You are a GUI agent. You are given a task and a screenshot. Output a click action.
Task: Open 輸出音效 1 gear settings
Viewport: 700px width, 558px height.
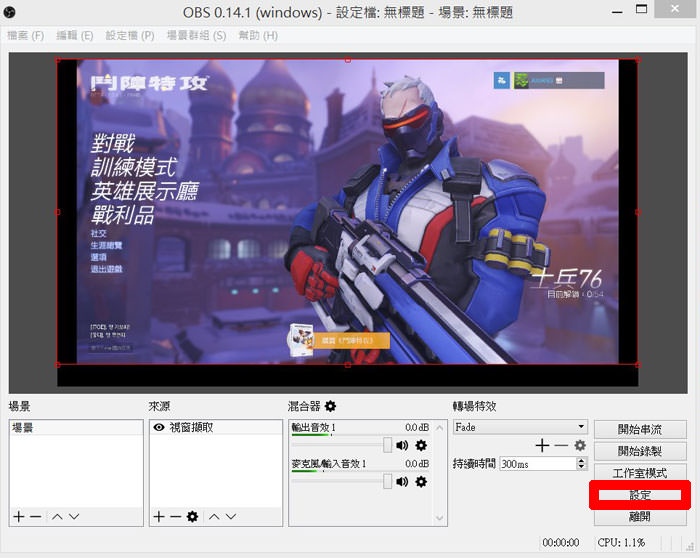(421, 445)
